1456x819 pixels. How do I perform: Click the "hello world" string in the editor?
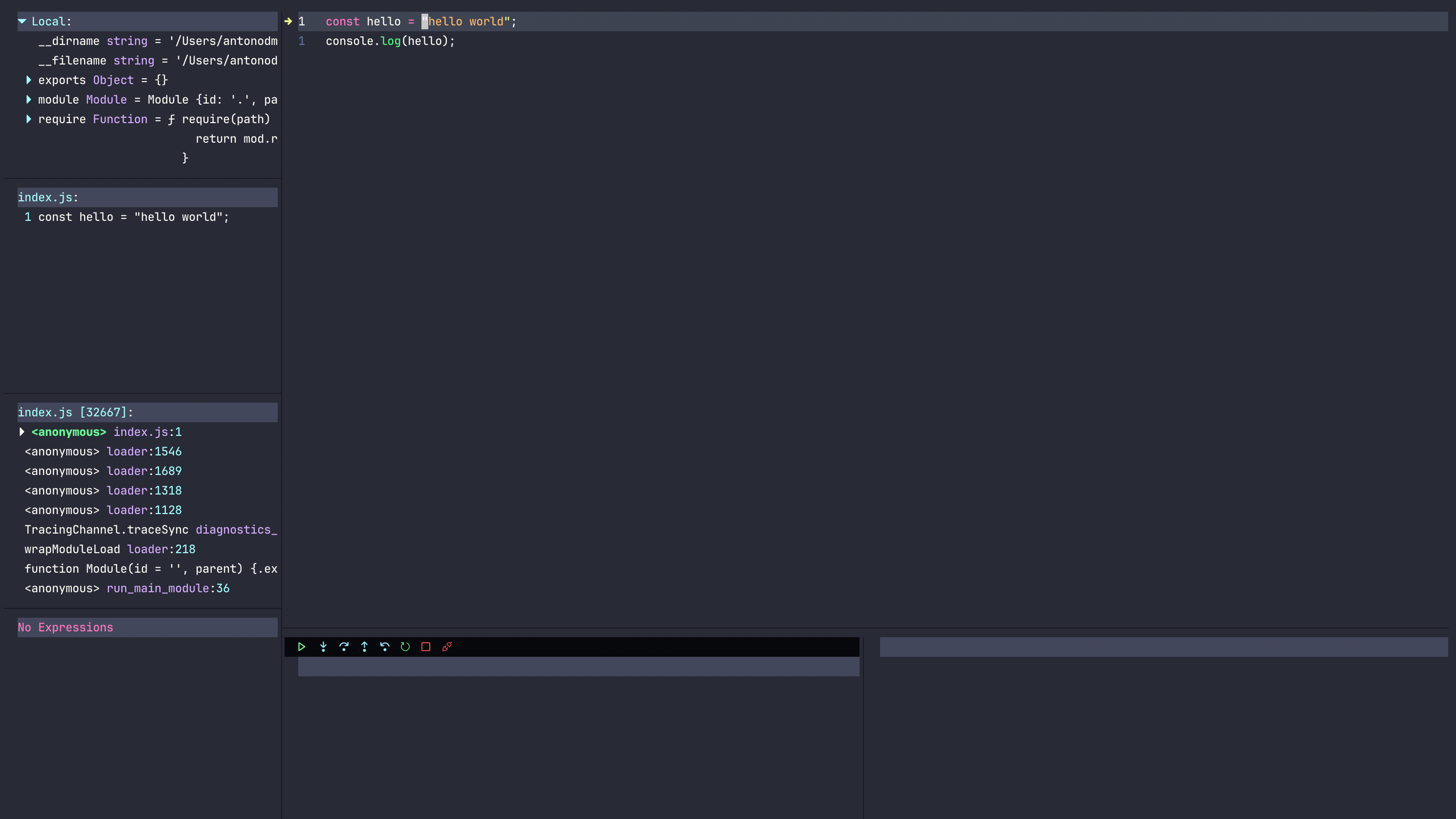pyautogui.click(x=466, y=22)
